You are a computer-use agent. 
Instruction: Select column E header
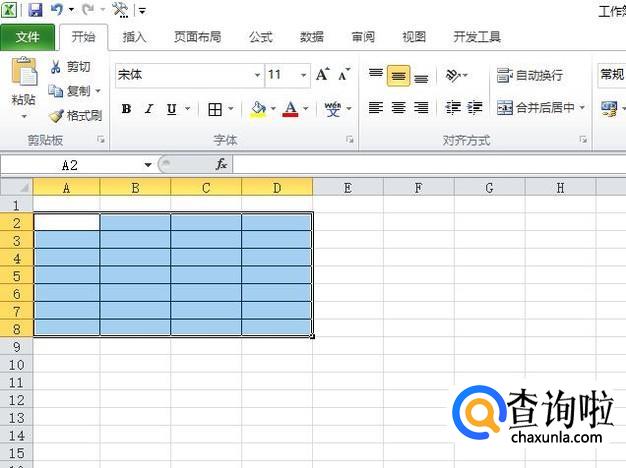point(347,187)
